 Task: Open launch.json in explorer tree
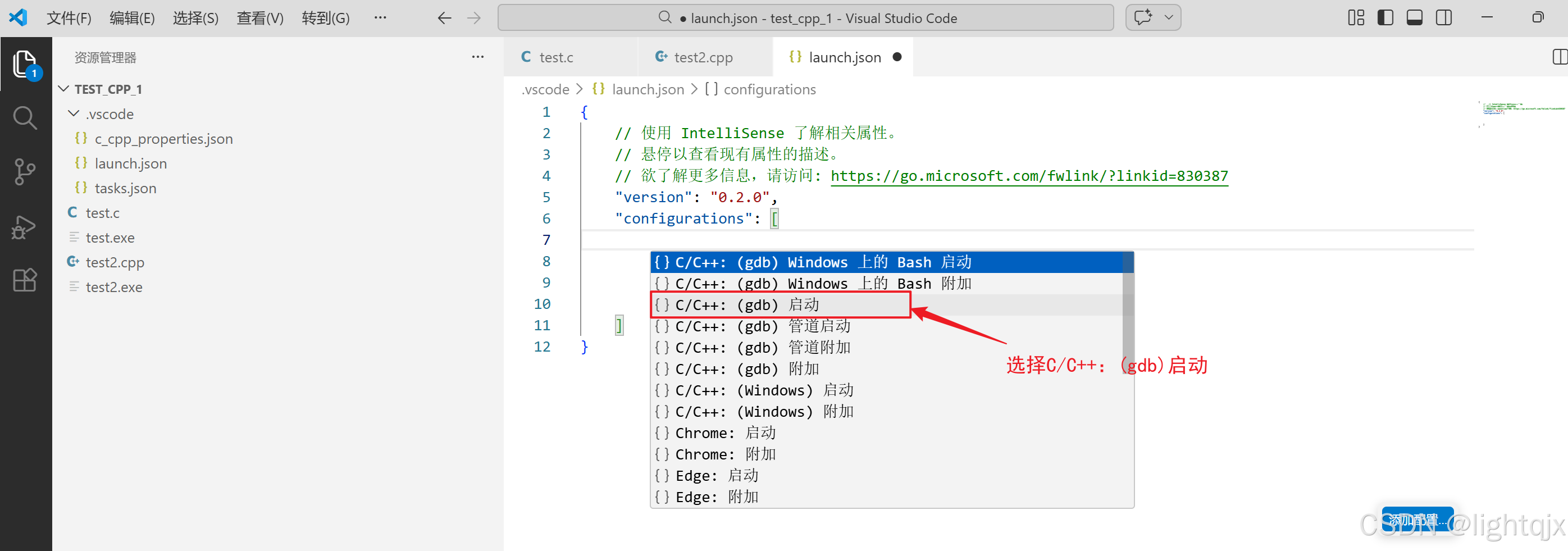pos(130,164)
